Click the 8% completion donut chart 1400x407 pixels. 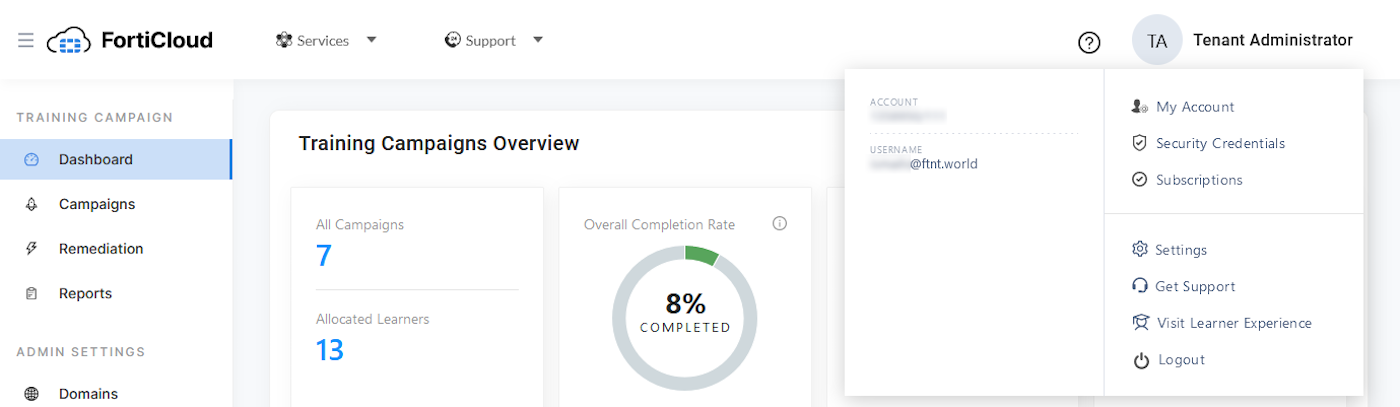685,318
